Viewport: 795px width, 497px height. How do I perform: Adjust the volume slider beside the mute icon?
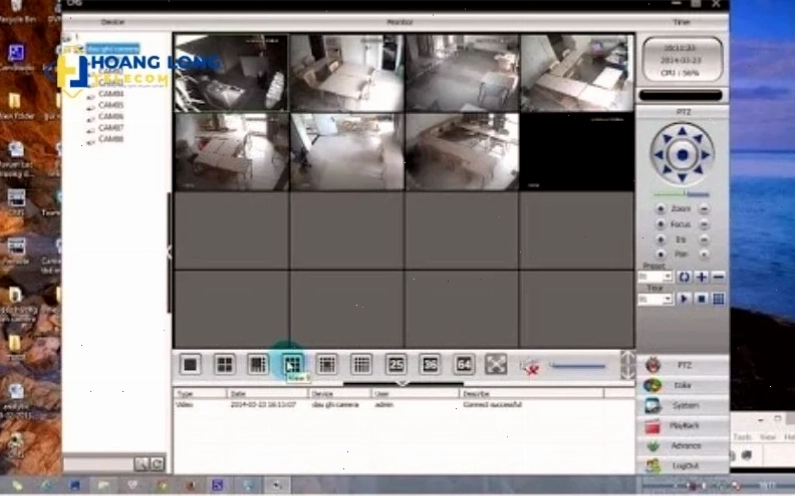pyautogui.click(x=578, y=365)
